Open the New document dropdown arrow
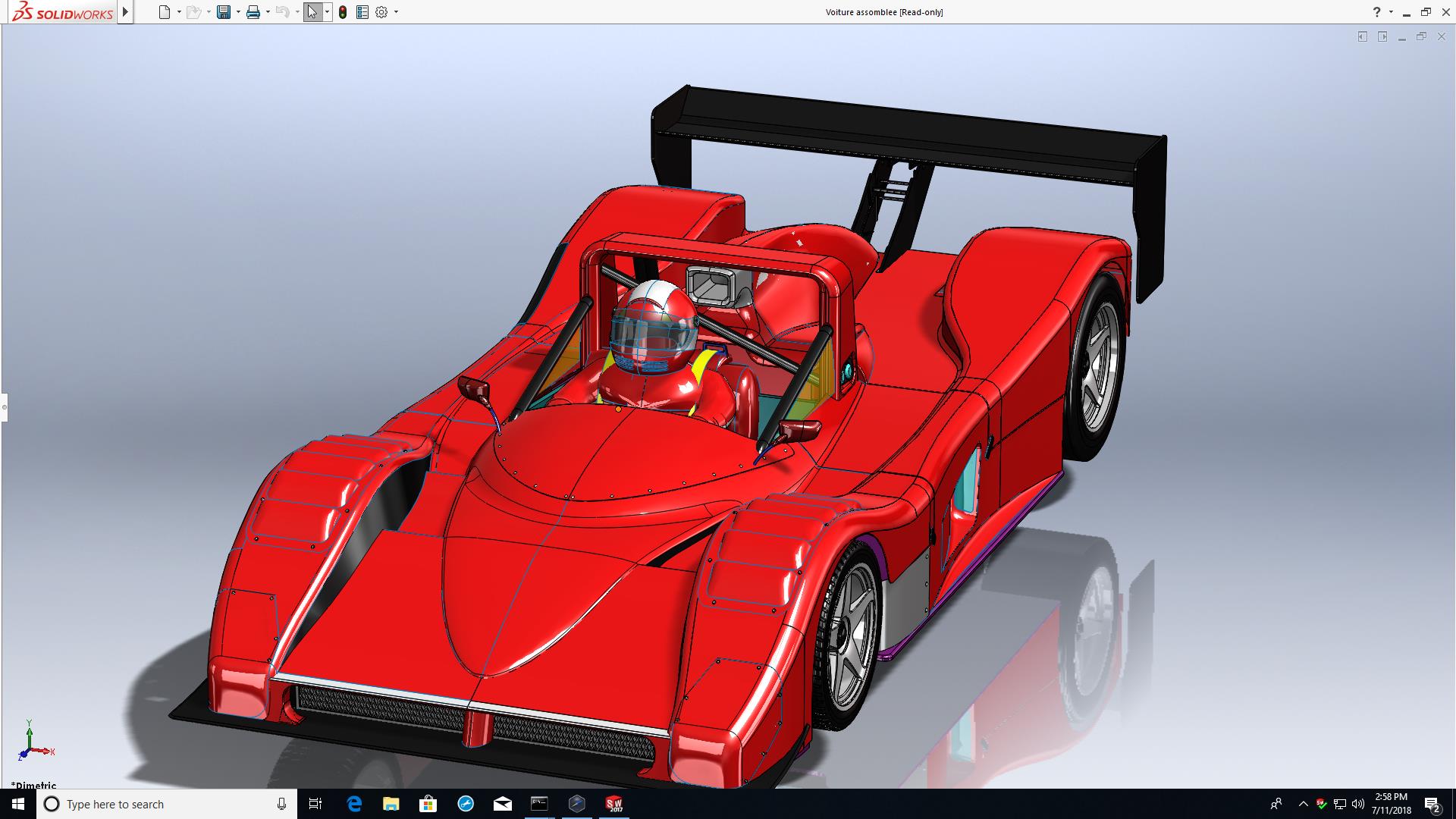This screenshot has height=819, width=1456. (179, 12)
